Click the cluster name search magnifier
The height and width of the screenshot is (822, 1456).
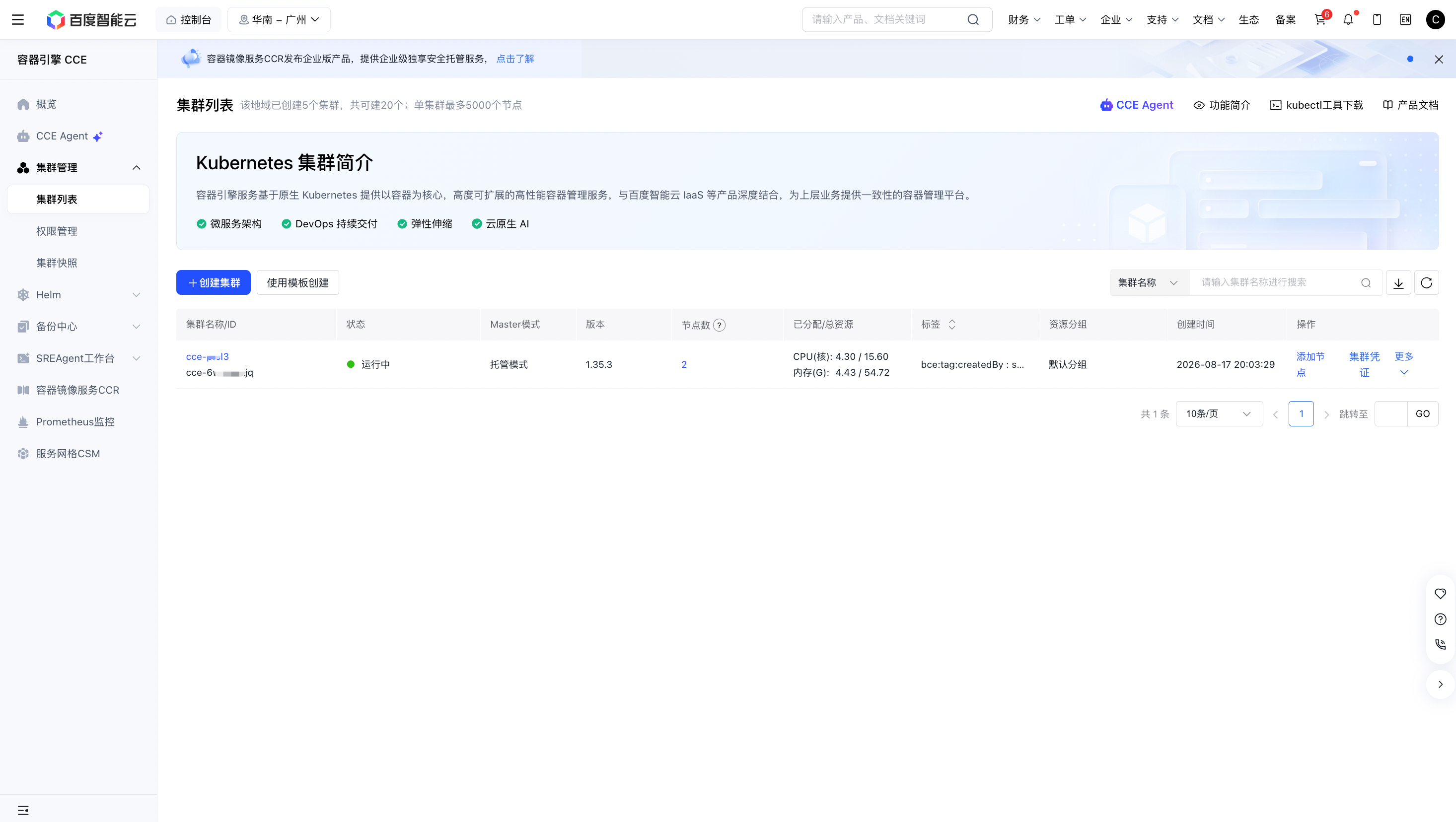1366,282
